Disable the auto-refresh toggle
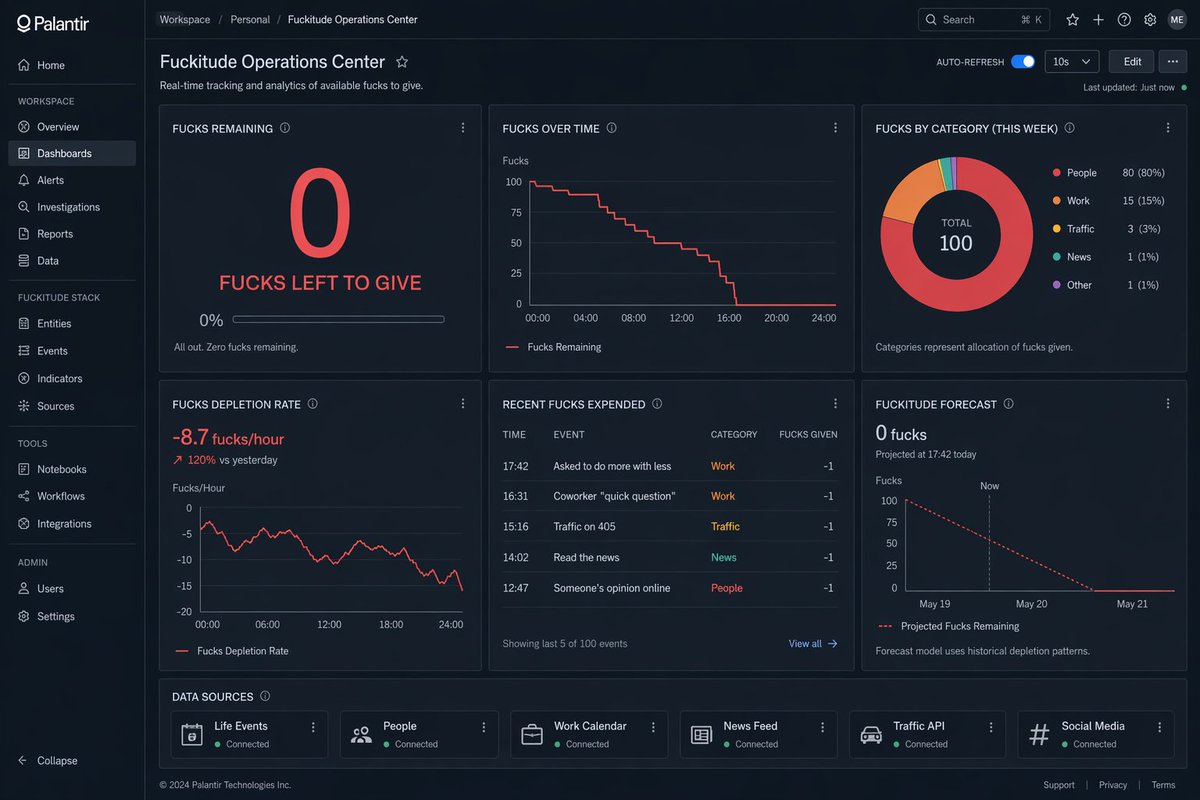Screen dimensions: 1200x800 click(x=1022, y=61)
